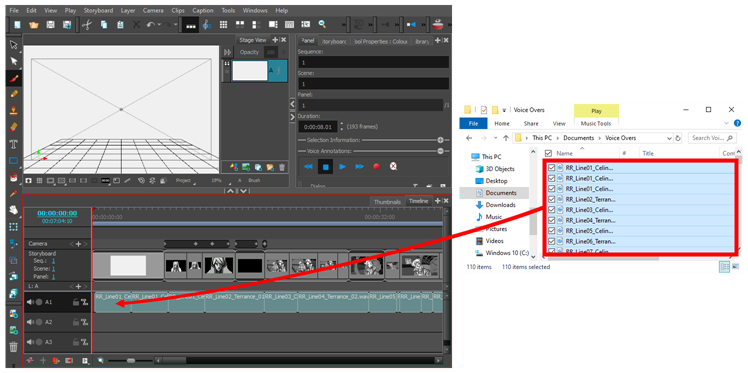Toggle the select-all checkbox beside Name column
This screenshot has height=373, width=748.
549,154
